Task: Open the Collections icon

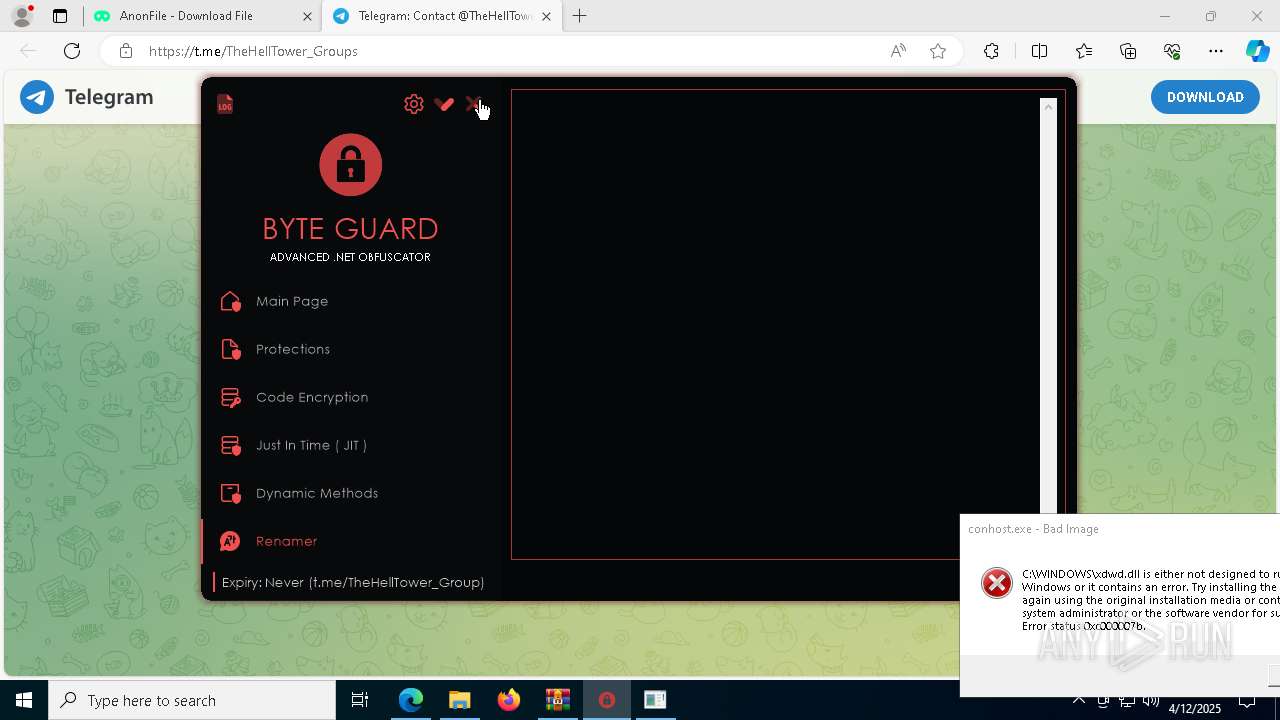Action: [1128, 51]
